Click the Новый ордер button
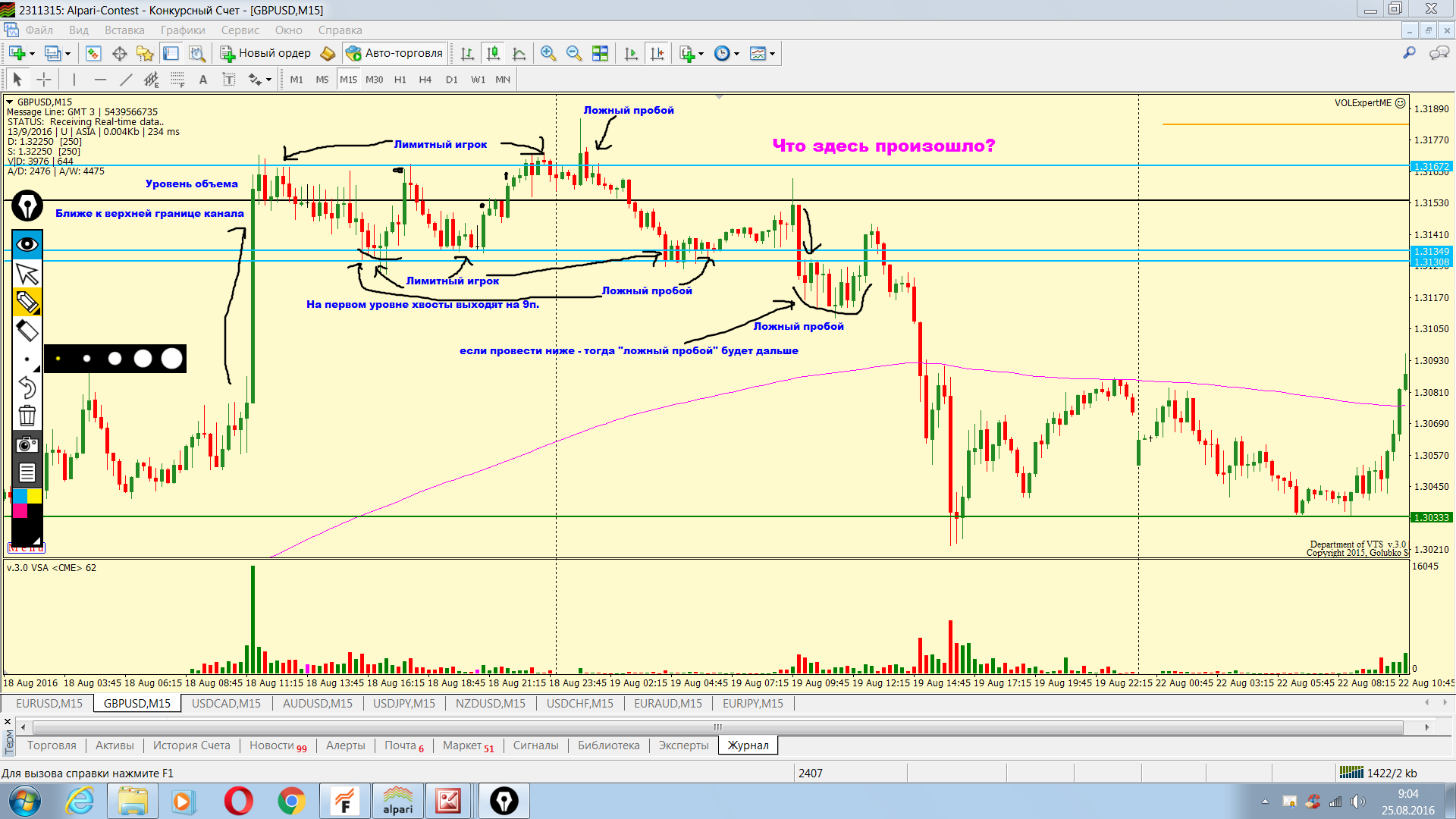 pyautogui.click(x=266, y=53)
